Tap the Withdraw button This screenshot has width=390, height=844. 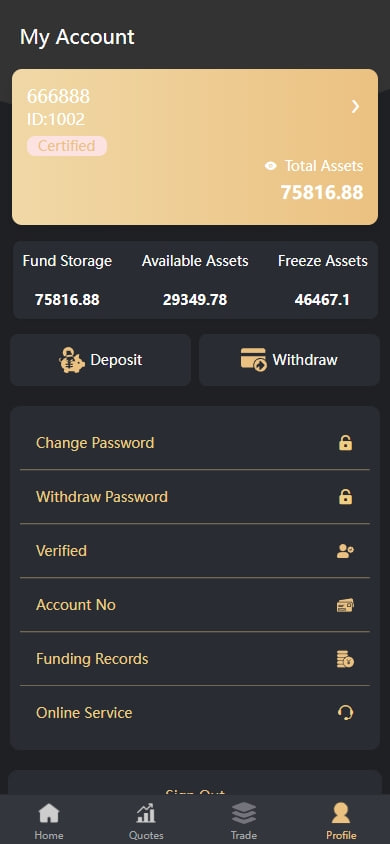pos(289,360)
